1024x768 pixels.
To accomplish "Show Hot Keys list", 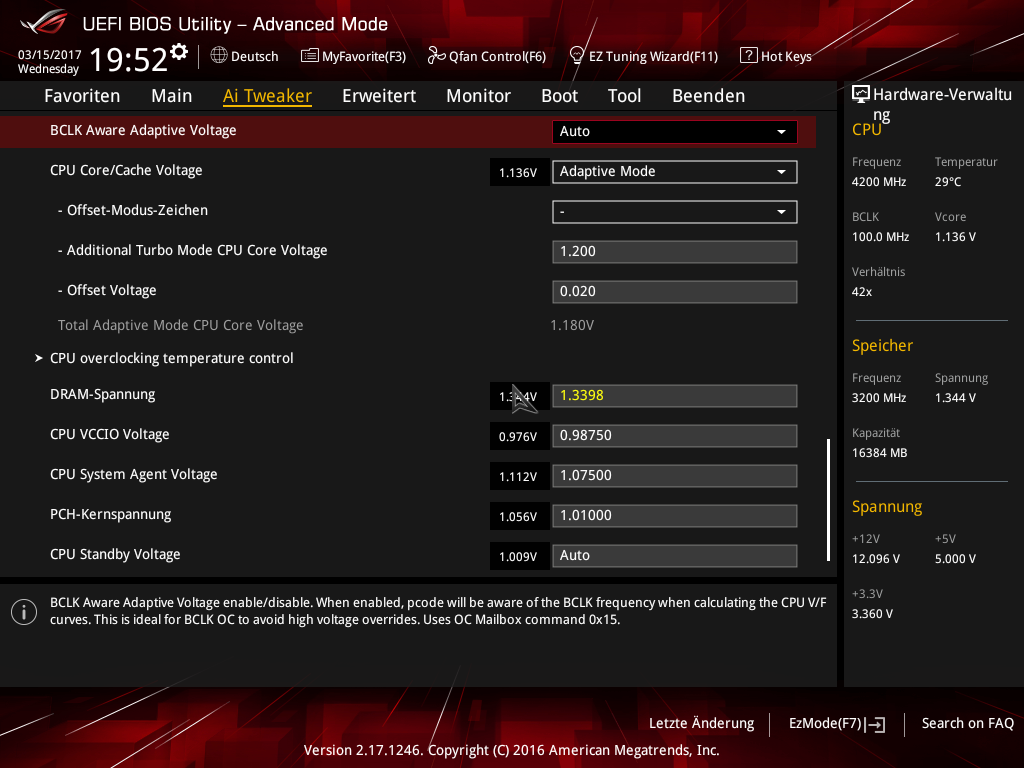I will pyautogui.click(x=776, y=56).
